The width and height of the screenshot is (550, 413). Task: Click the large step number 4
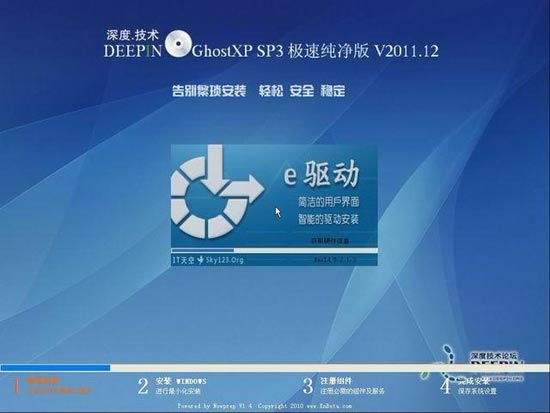pyautogui.click(x=445, y=386)
